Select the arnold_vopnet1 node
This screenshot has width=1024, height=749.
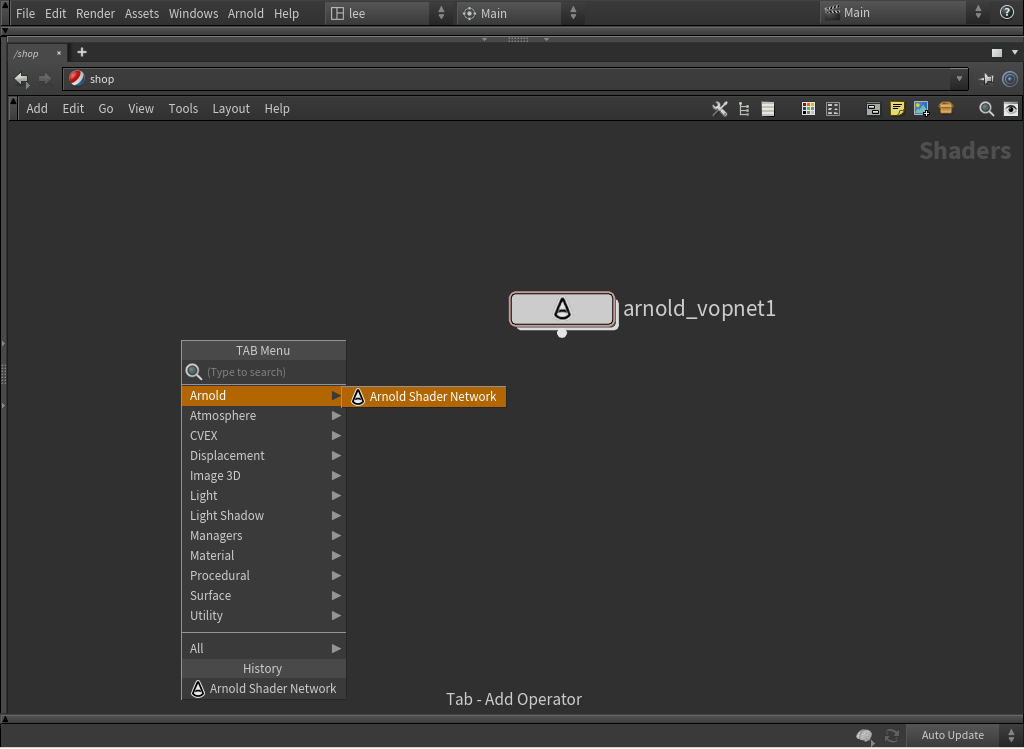tap(562, 309)
